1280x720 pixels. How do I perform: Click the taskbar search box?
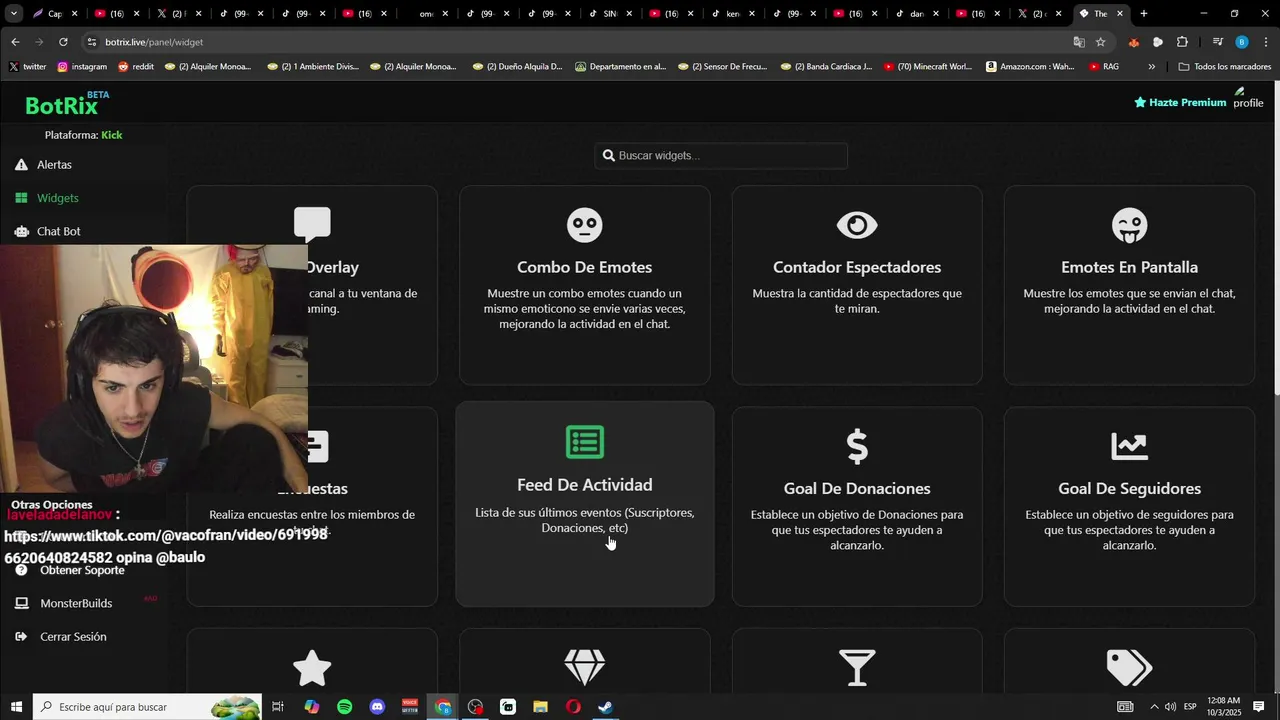tap(147, 707)
